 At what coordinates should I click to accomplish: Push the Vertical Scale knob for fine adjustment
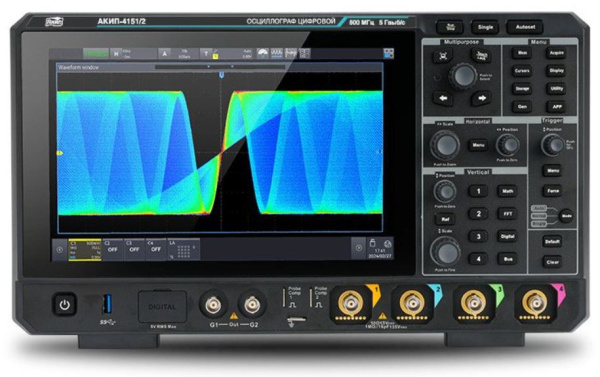[x=446, y=251]
